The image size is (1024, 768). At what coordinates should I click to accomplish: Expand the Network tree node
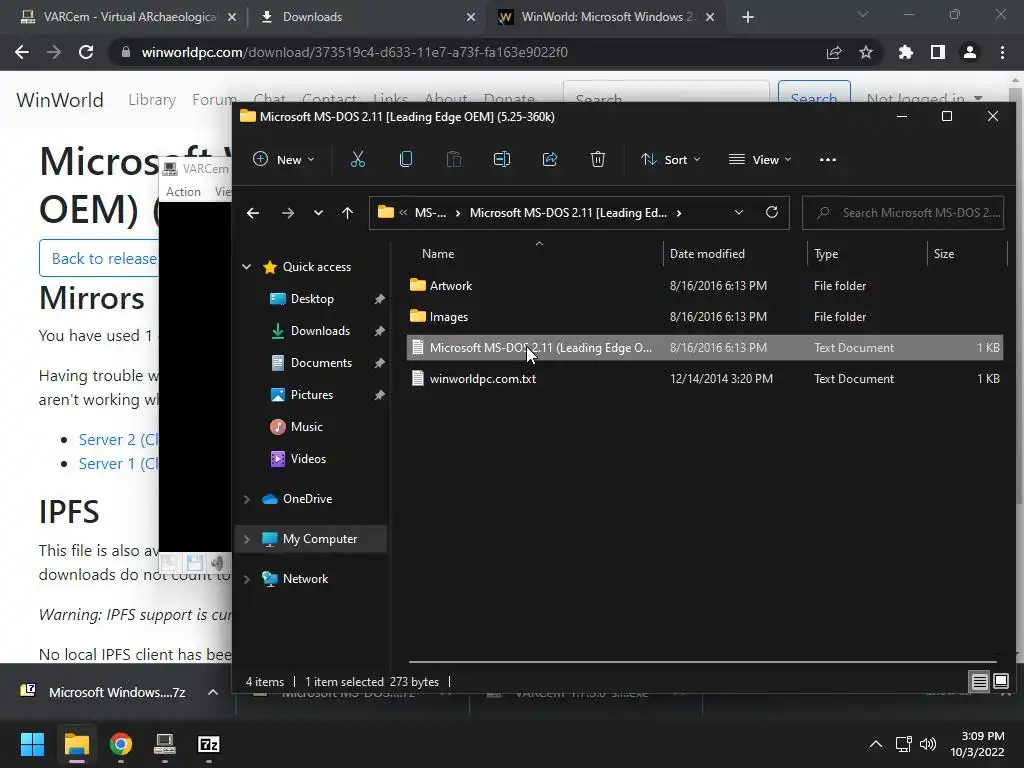(247, 579)
